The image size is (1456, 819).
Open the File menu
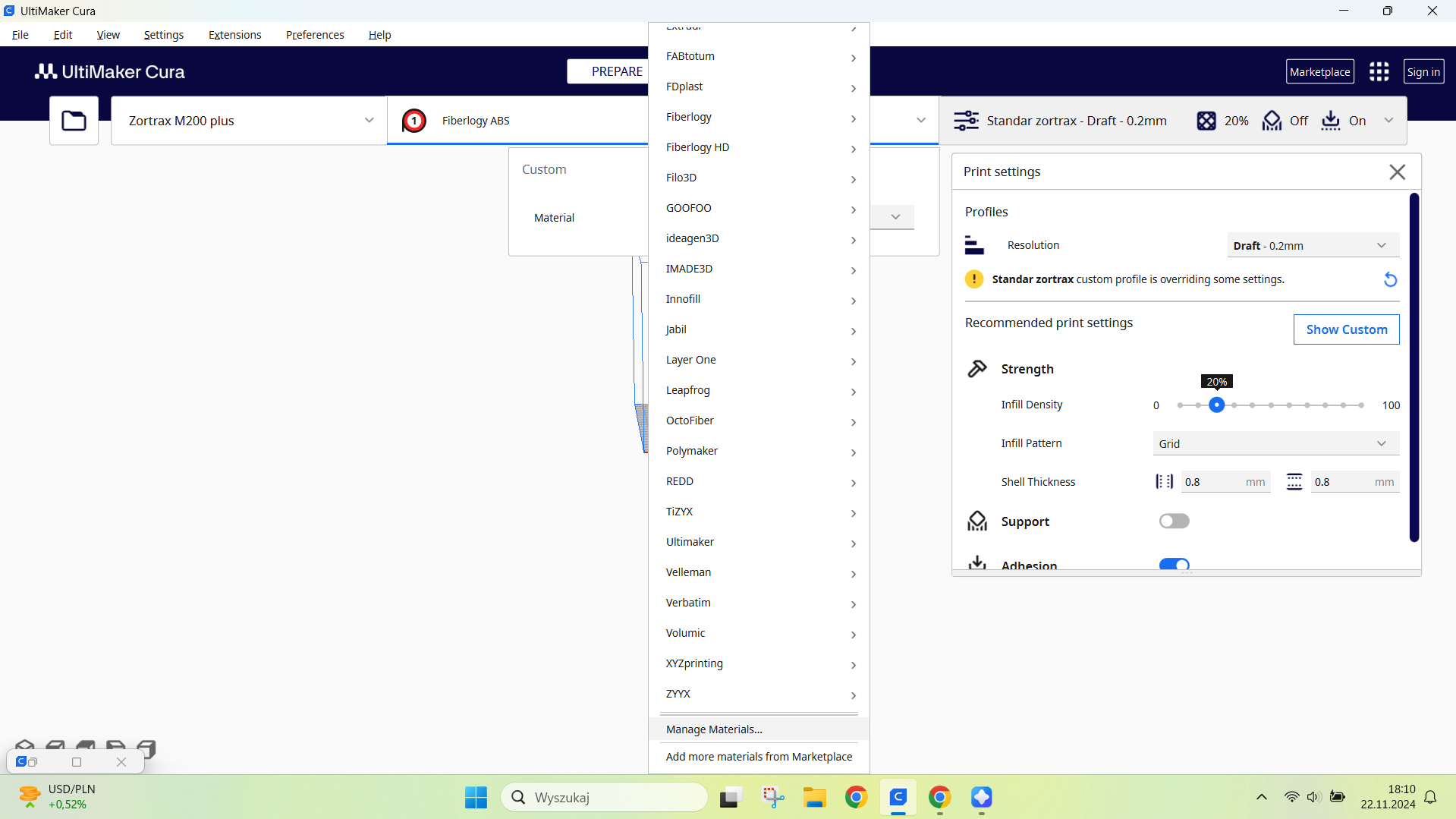(x=20, y=35)
